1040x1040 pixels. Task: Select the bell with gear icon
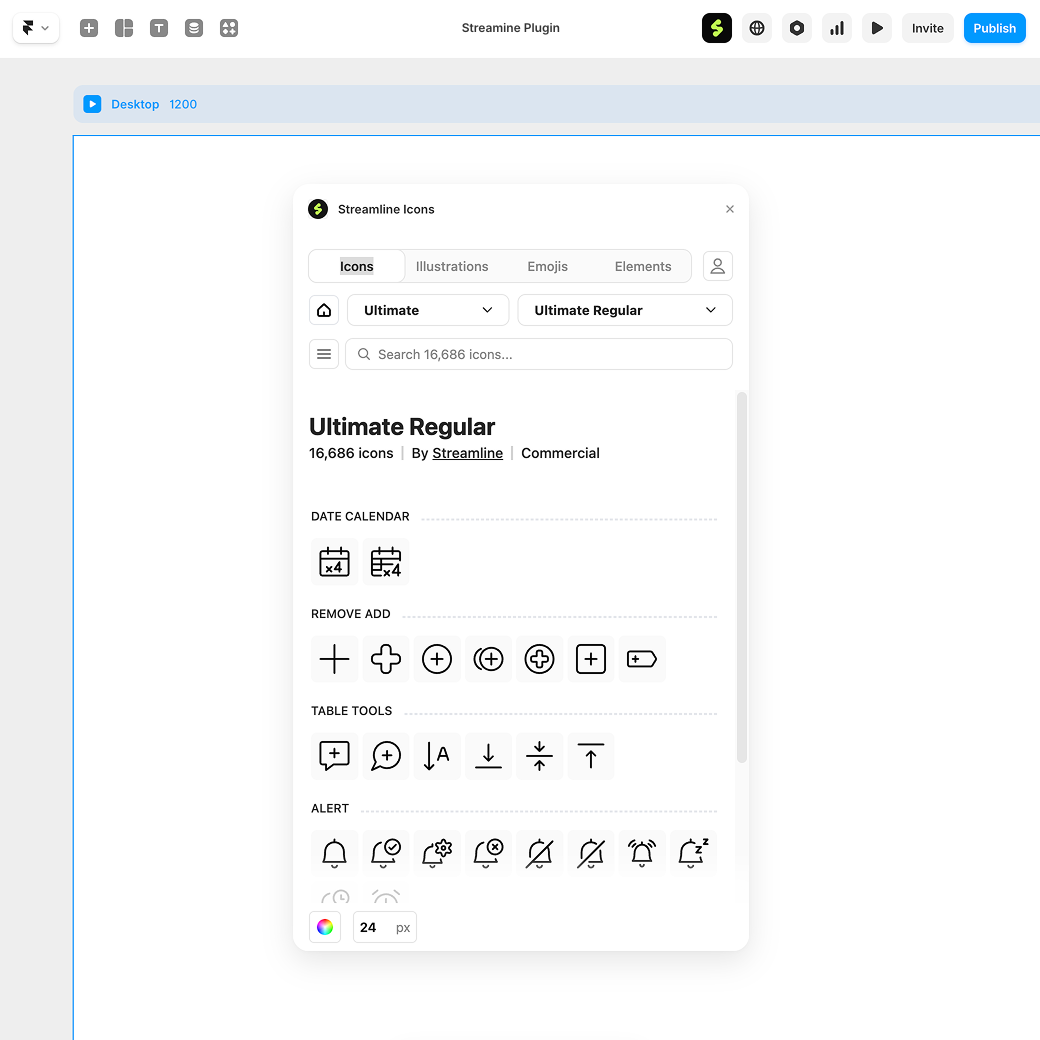click(x=437, y=854)
